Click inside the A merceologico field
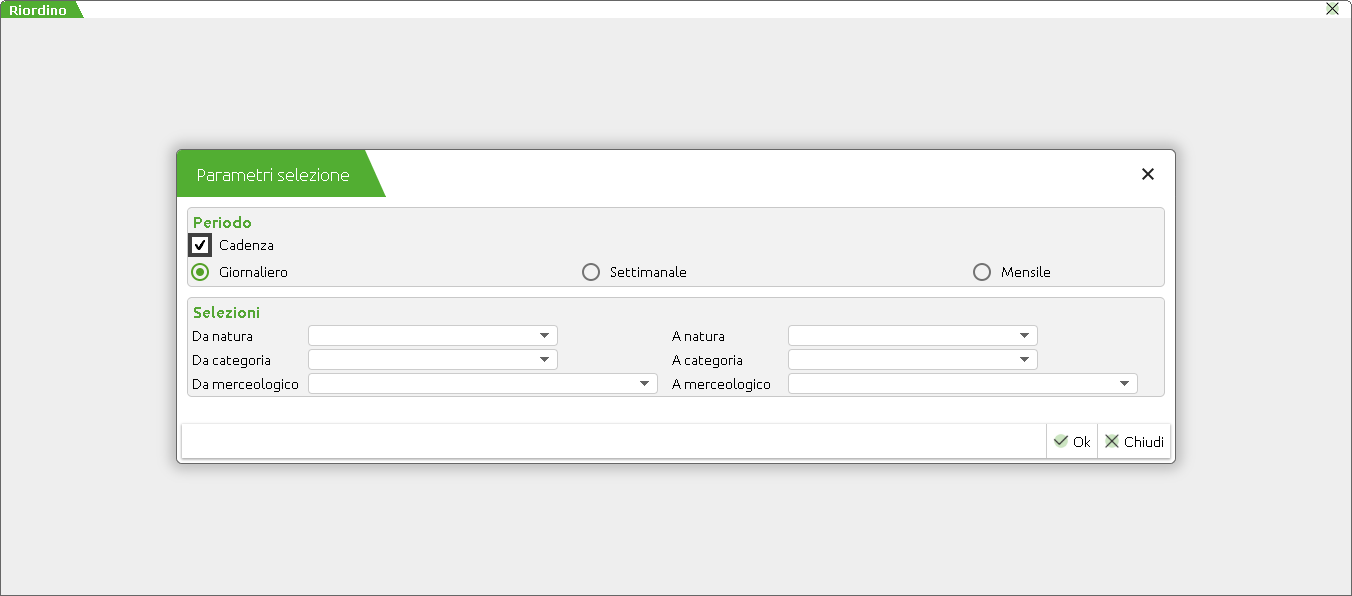 [952, 384]
